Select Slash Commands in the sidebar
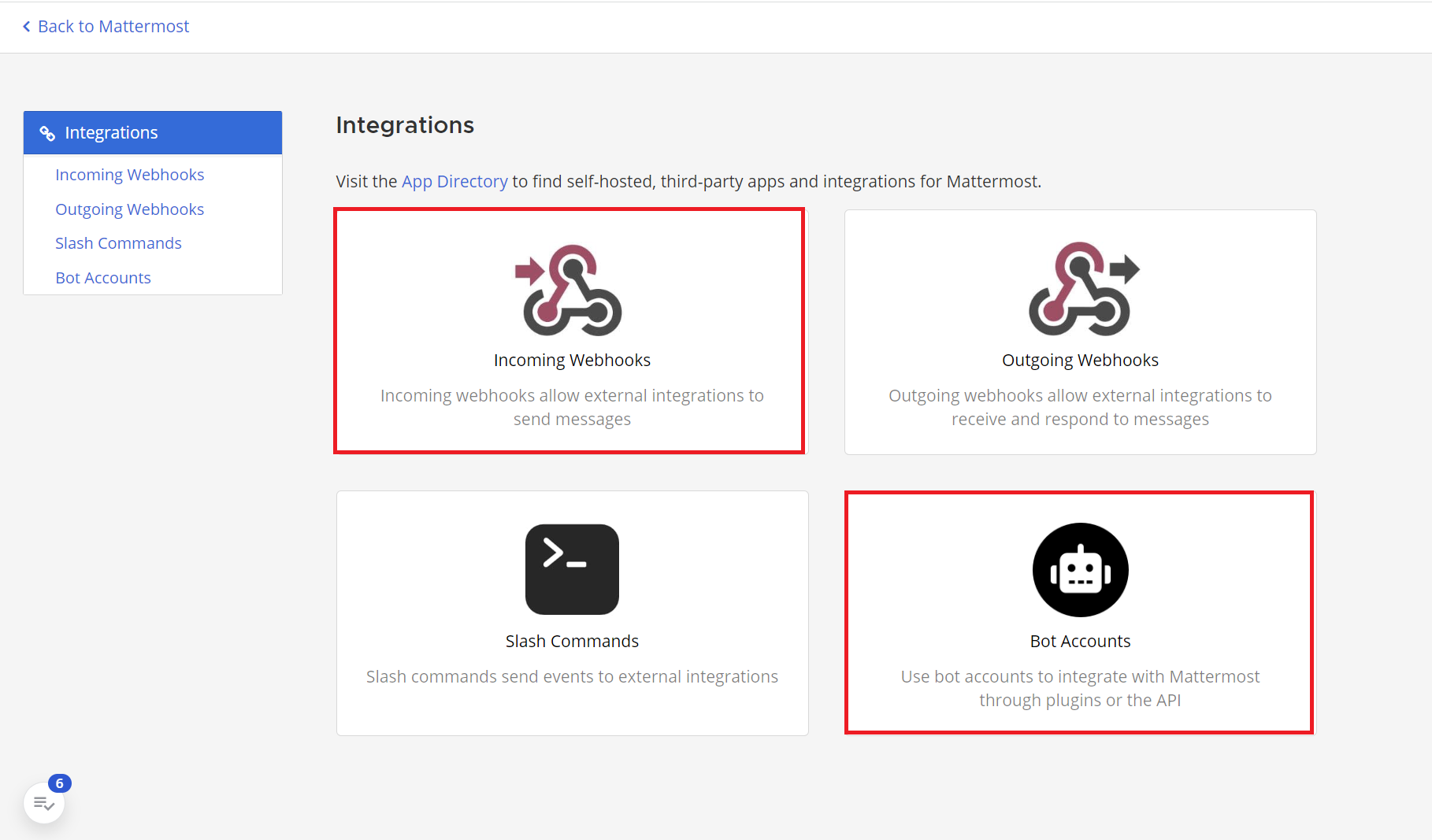The width and height of the screenshot is (1432, 840). coord(118,243)
